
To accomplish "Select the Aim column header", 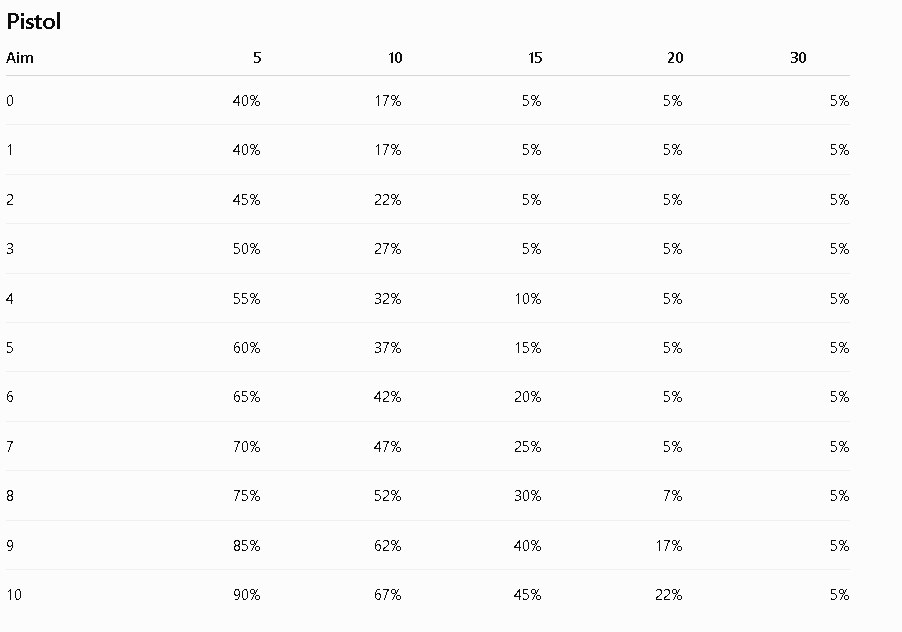I will coord(20,58).
